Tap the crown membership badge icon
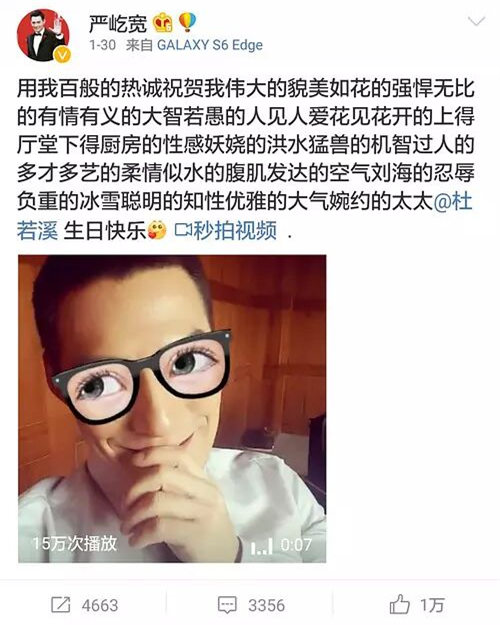Viewport: 500px width, 625px height. (x=163, y=23)
